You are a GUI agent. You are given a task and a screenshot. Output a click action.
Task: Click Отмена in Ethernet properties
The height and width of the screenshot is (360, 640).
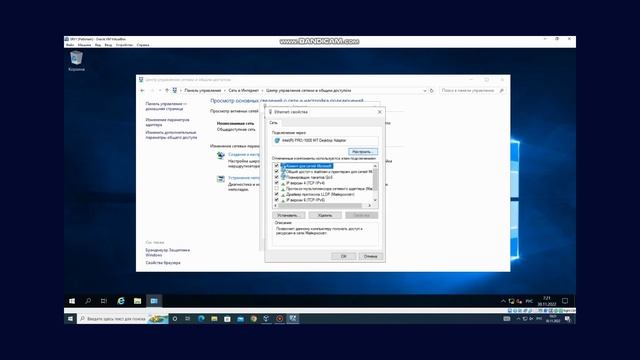coord(371,256)
